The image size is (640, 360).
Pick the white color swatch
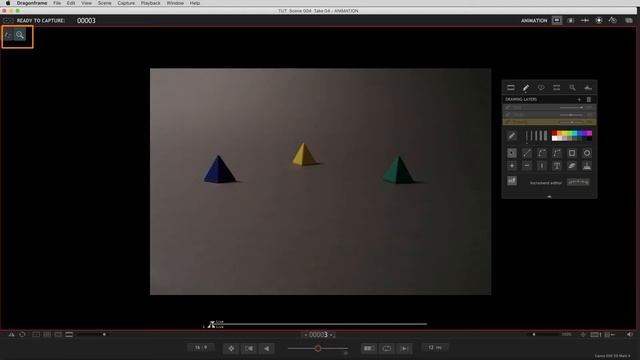[x=554, y=138]
